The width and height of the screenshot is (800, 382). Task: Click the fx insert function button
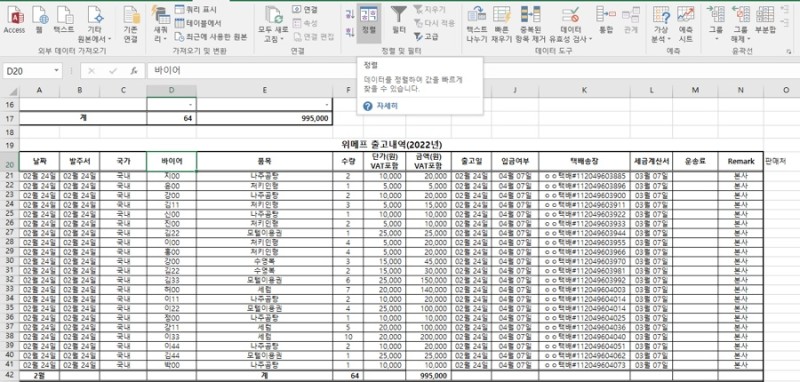(134, 71)
